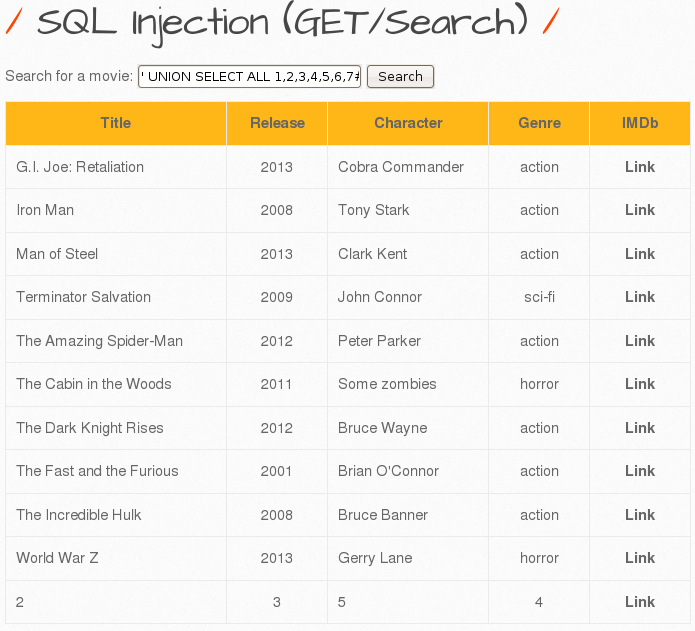
Task: Select the 'The Cabin in the Woods' title cell
Action: pyautogui.click(x=116, y=384)
